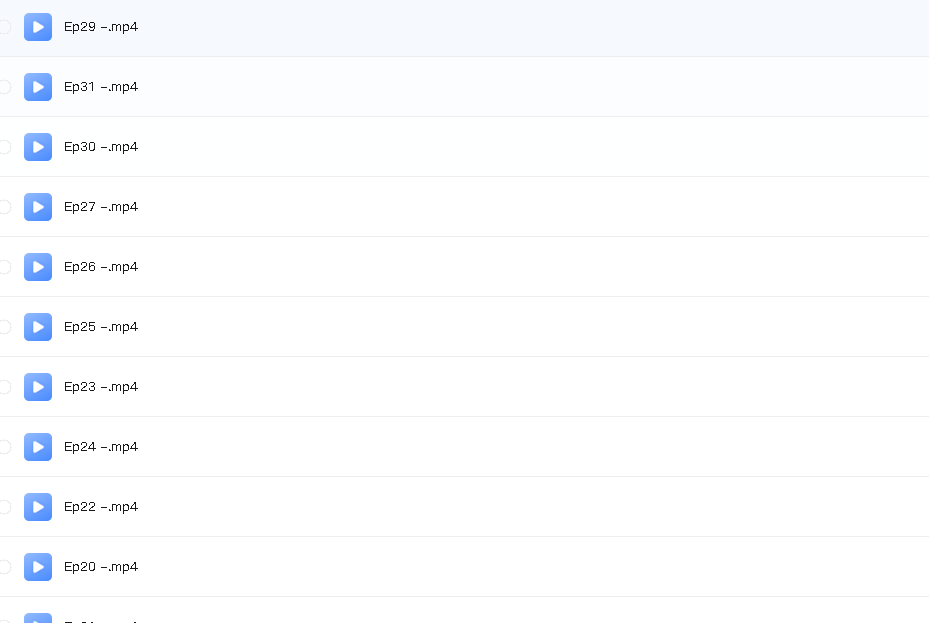
Task: Click the video icon for Ep23 -.mp4
Action: pos(38,387)
